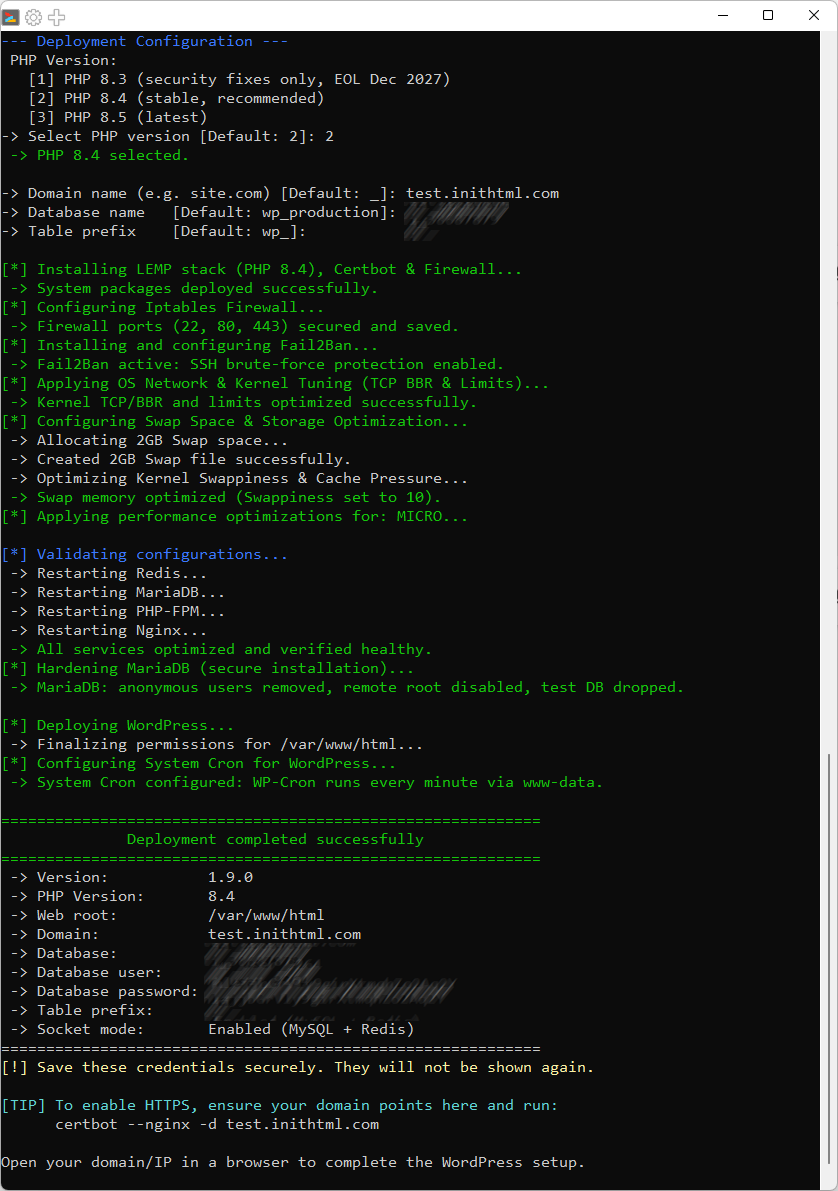Click 'Configuring Swap Space & Storage Optimization' line
This screenshot has height=1191, width=838.
click(x=235, y=421)
